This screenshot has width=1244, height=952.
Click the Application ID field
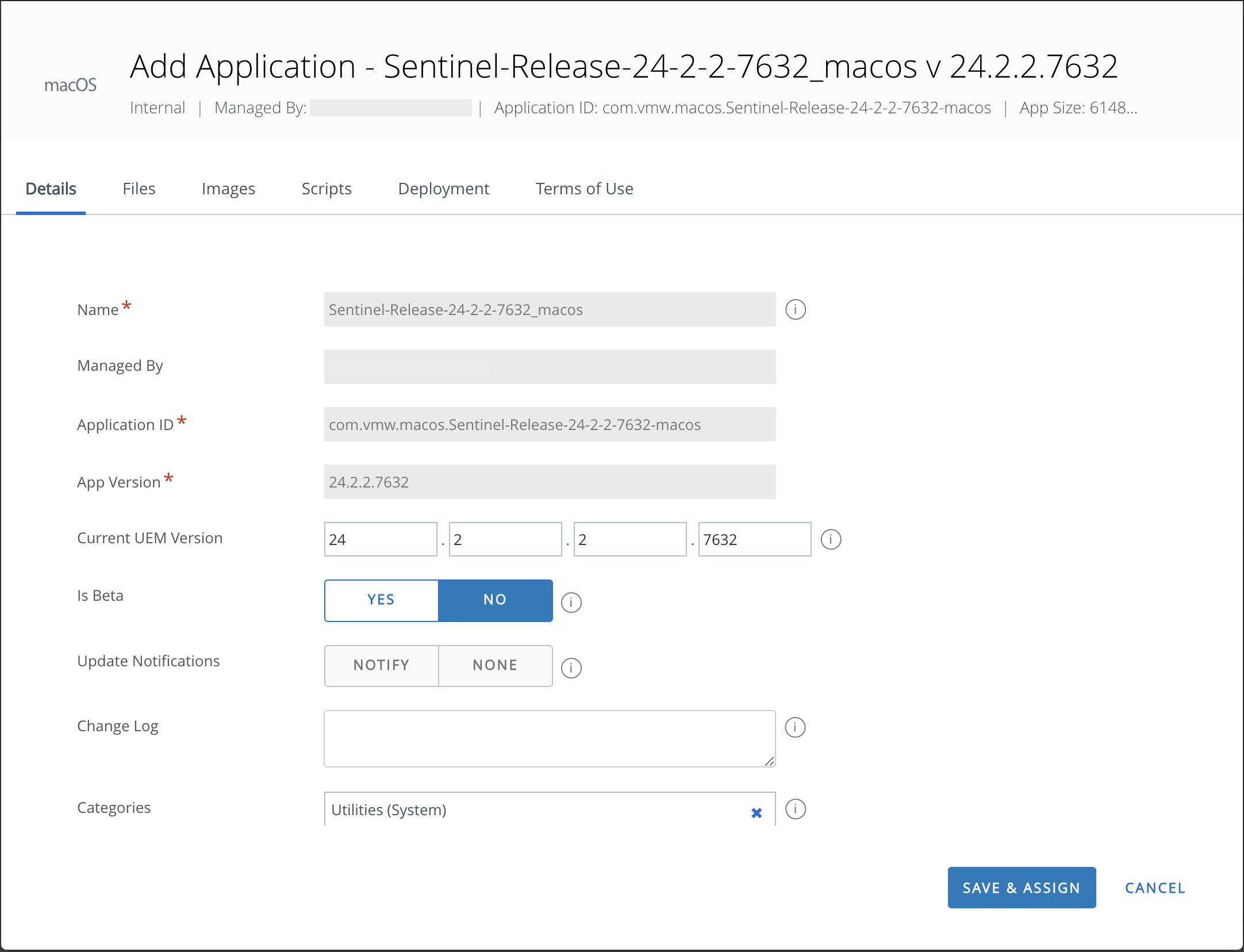click(x=550, y=424)
